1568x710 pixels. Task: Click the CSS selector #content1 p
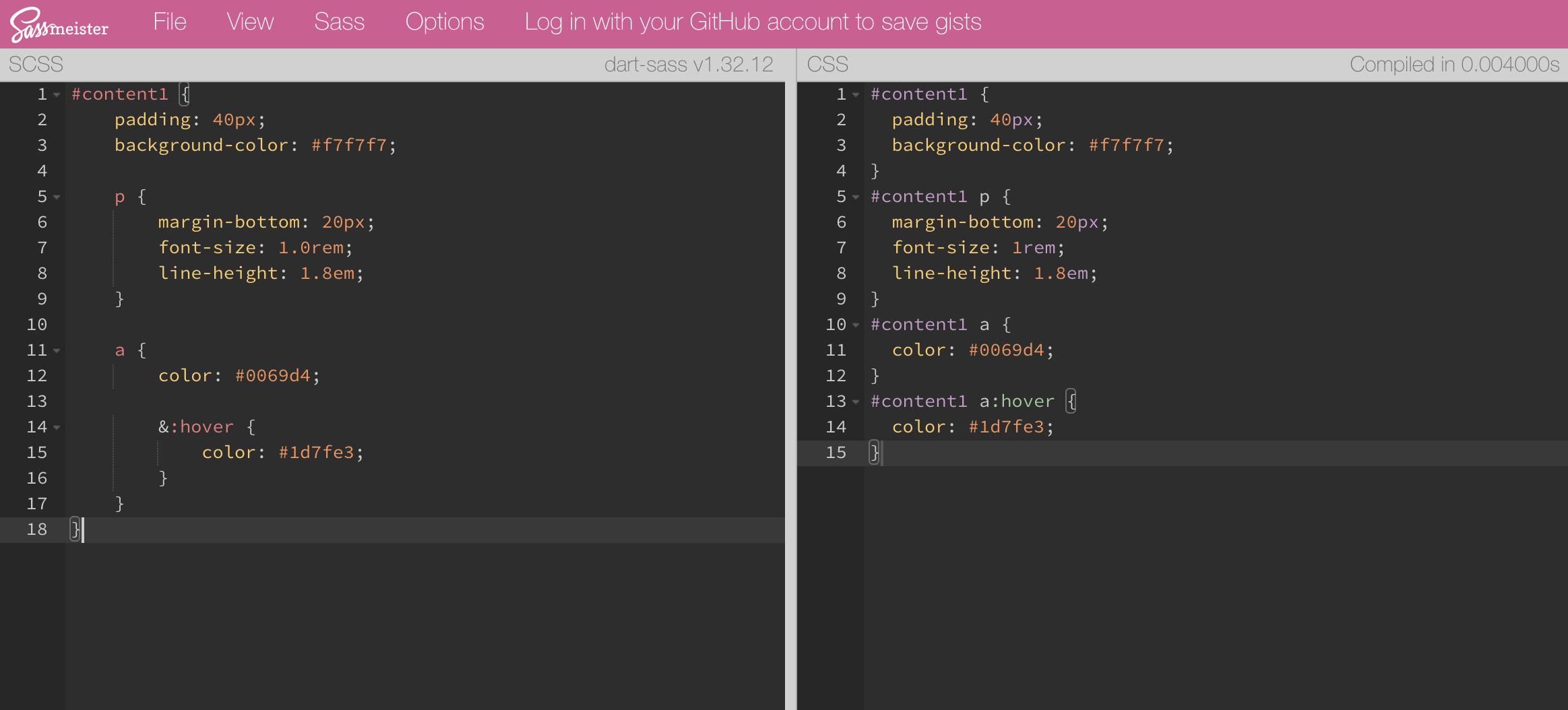click(x=930, y=196)
